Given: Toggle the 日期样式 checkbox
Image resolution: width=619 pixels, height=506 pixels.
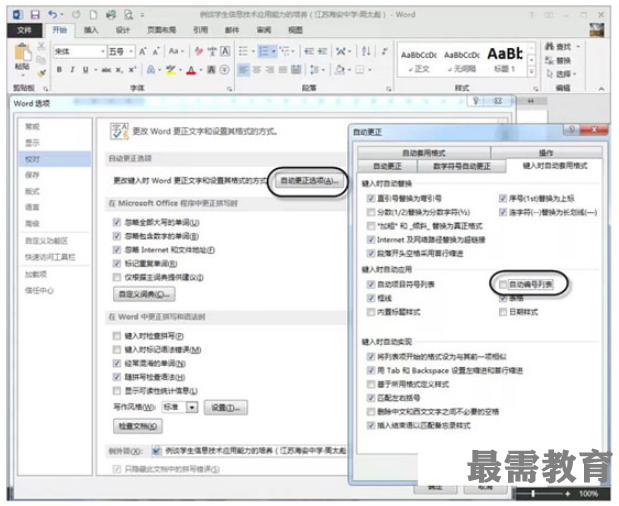Looking at the screenshot, I should click(x=503, y=312).
